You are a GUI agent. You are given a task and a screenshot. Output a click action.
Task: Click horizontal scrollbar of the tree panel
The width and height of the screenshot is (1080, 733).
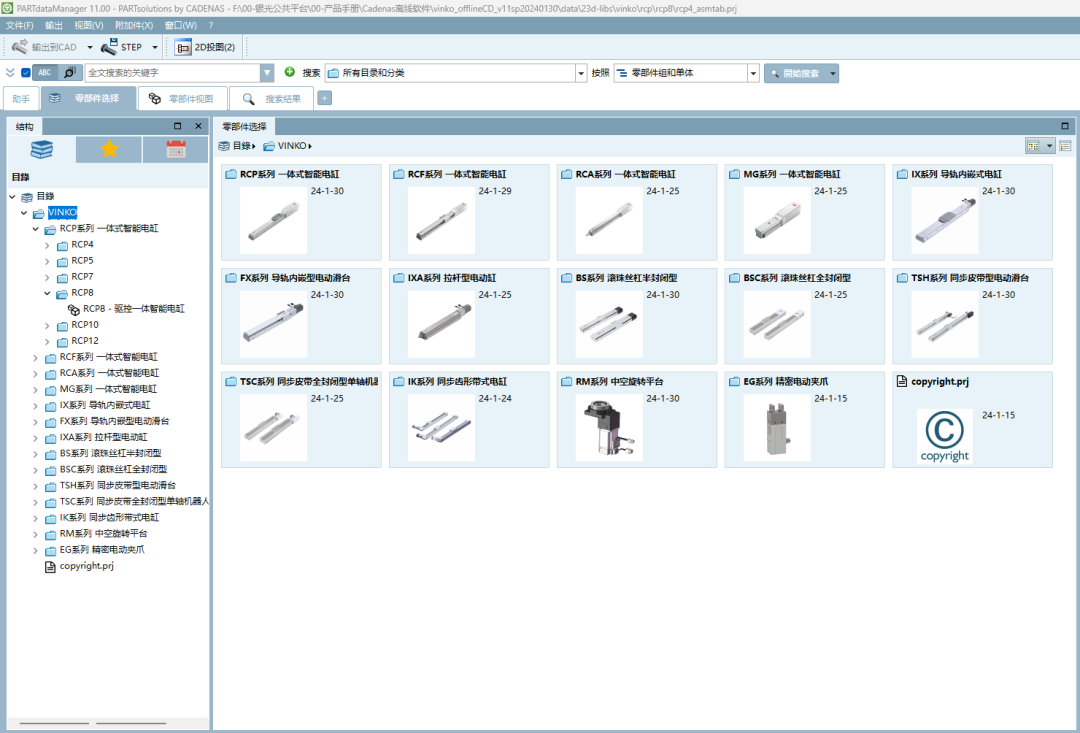click(x=107, y=723)
